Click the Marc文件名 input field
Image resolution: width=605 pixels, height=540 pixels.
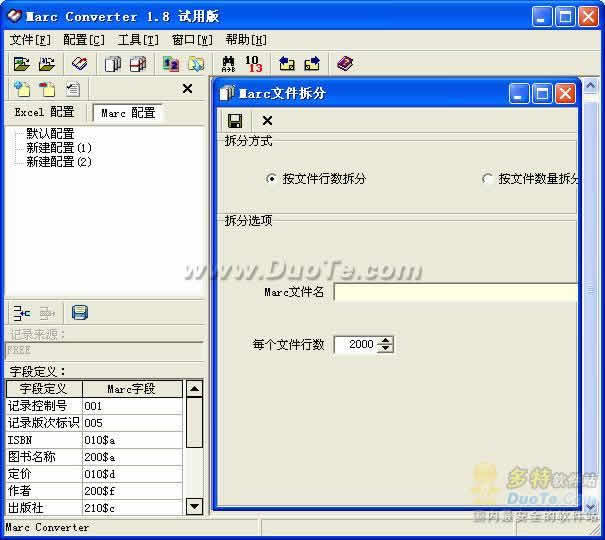coord(455,292)
